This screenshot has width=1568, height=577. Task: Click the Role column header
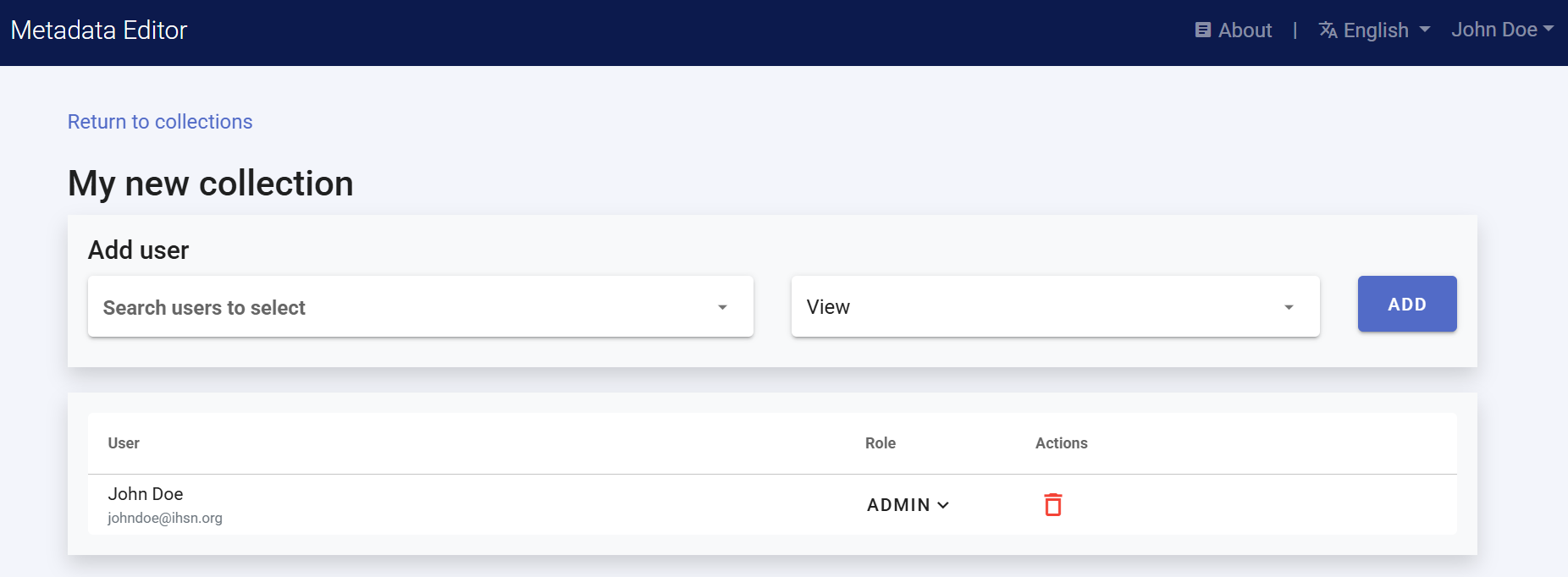tap(881, 443)
